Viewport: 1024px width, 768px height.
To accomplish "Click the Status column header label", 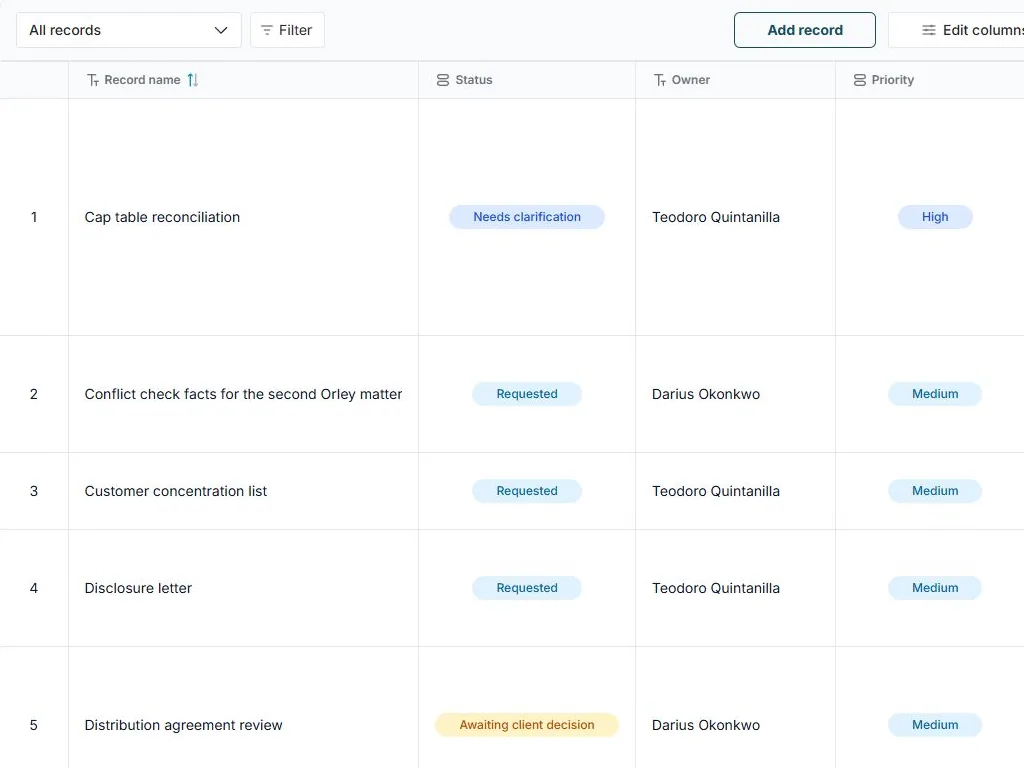I will coord(473,80).
